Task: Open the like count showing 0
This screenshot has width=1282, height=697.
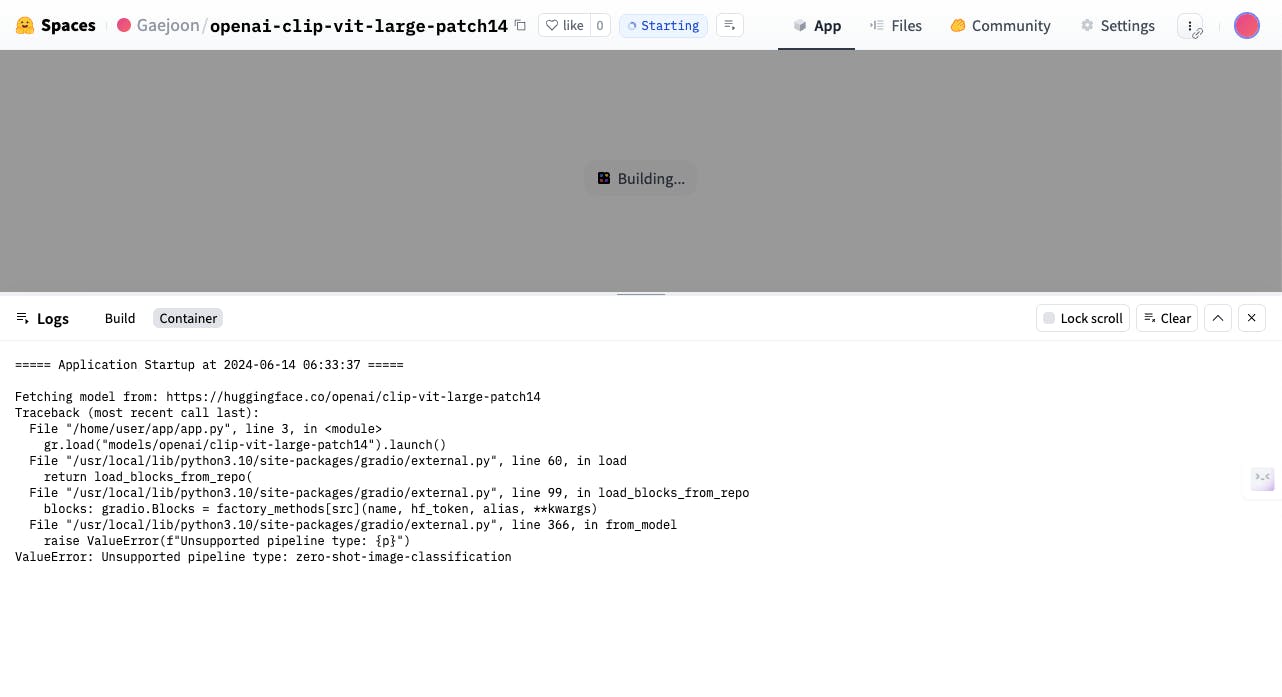Action: pyautogui.click(x=600, y=25)
